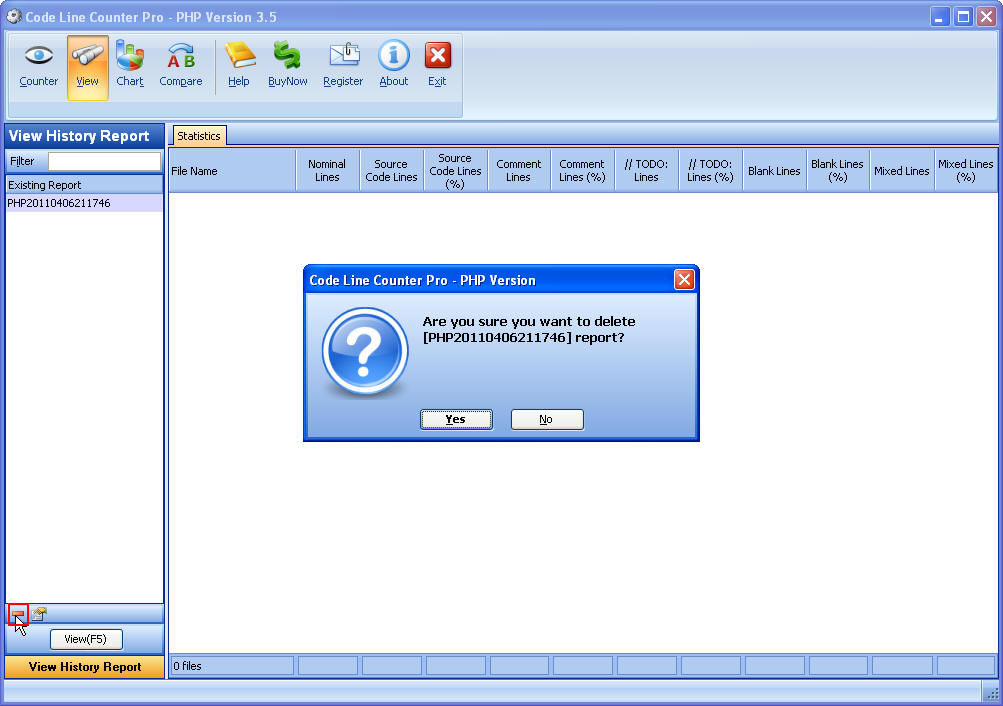Open the Compare tool

click(180, 63)
